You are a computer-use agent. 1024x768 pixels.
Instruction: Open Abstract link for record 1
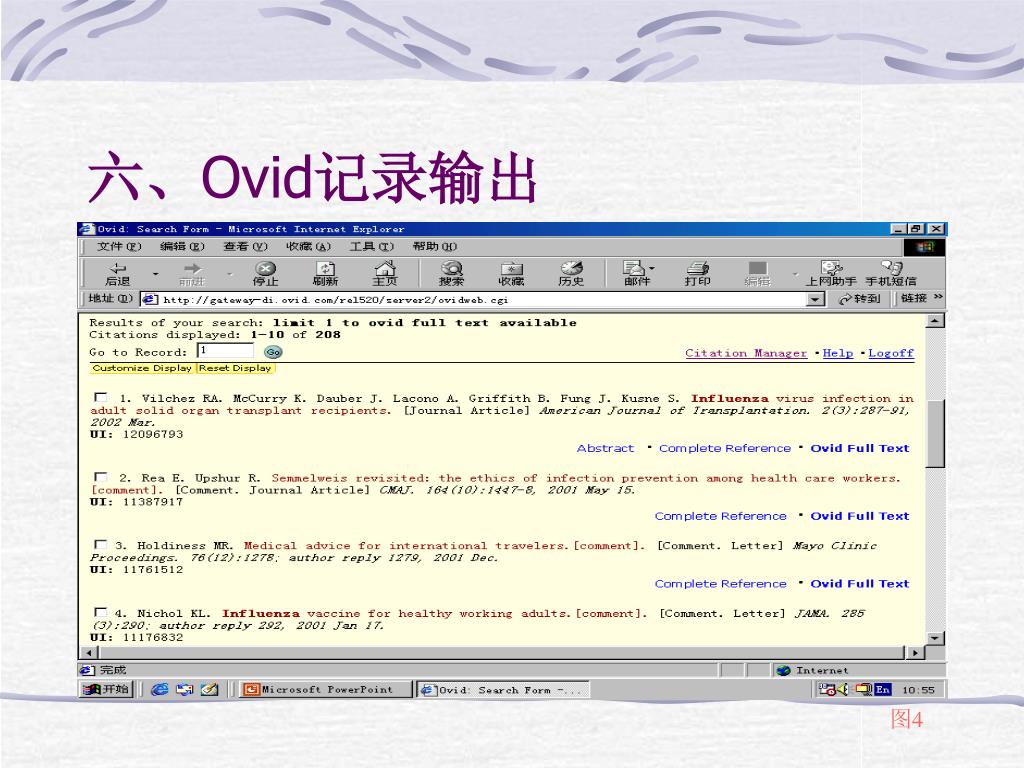pos(605,448)
